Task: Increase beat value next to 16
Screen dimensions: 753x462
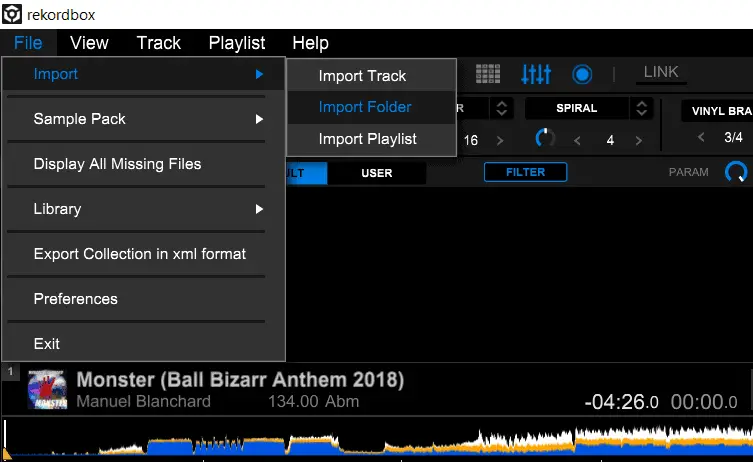Action: coord(500,140)
